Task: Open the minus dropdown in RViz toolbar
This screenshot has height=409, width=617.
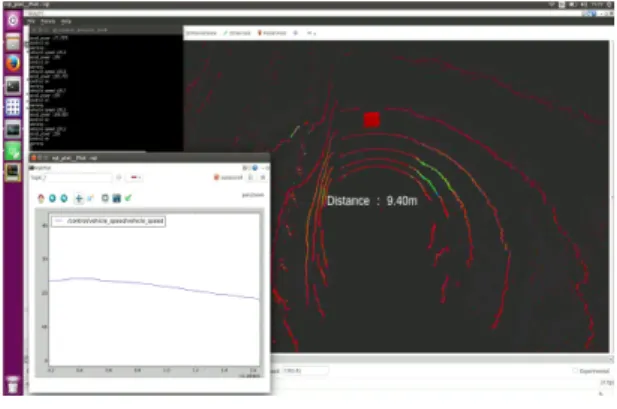Action: pyautogui.click(x=311, y=33)
